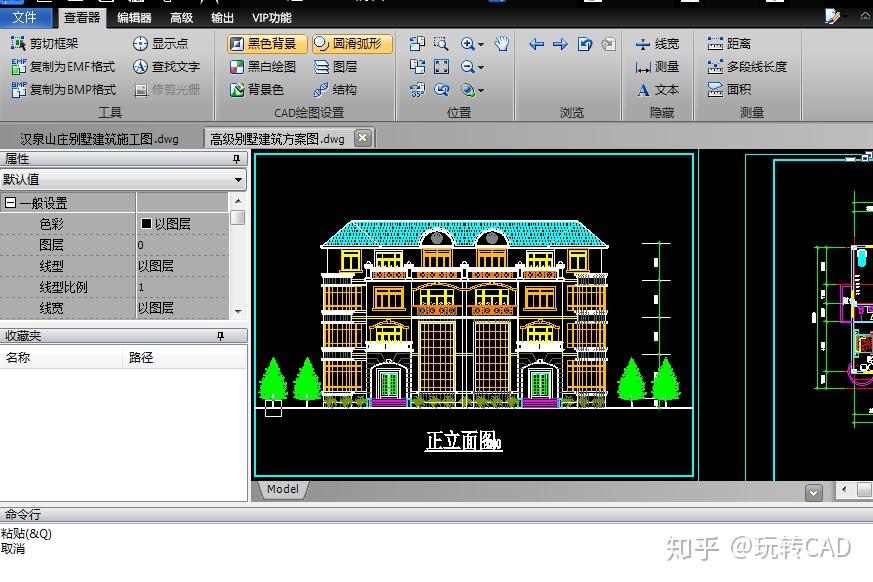Select the 面积 area measure tool
This screenshot has height=582, width=873.
pos(729,90)
